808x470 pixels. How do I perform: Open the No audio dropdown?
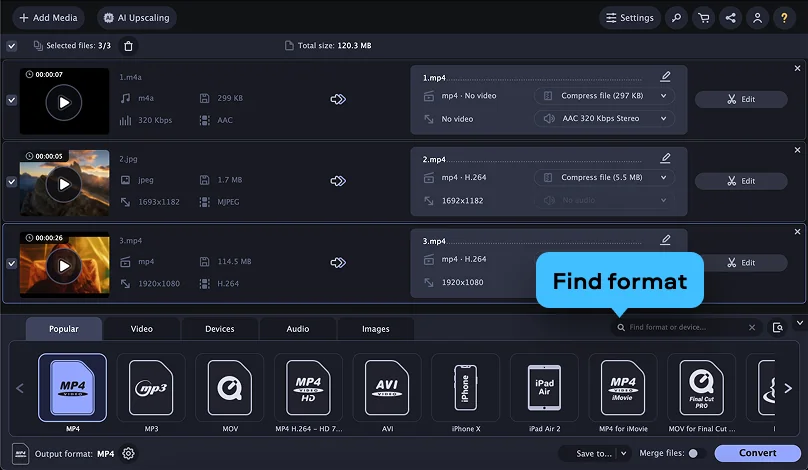604,200
